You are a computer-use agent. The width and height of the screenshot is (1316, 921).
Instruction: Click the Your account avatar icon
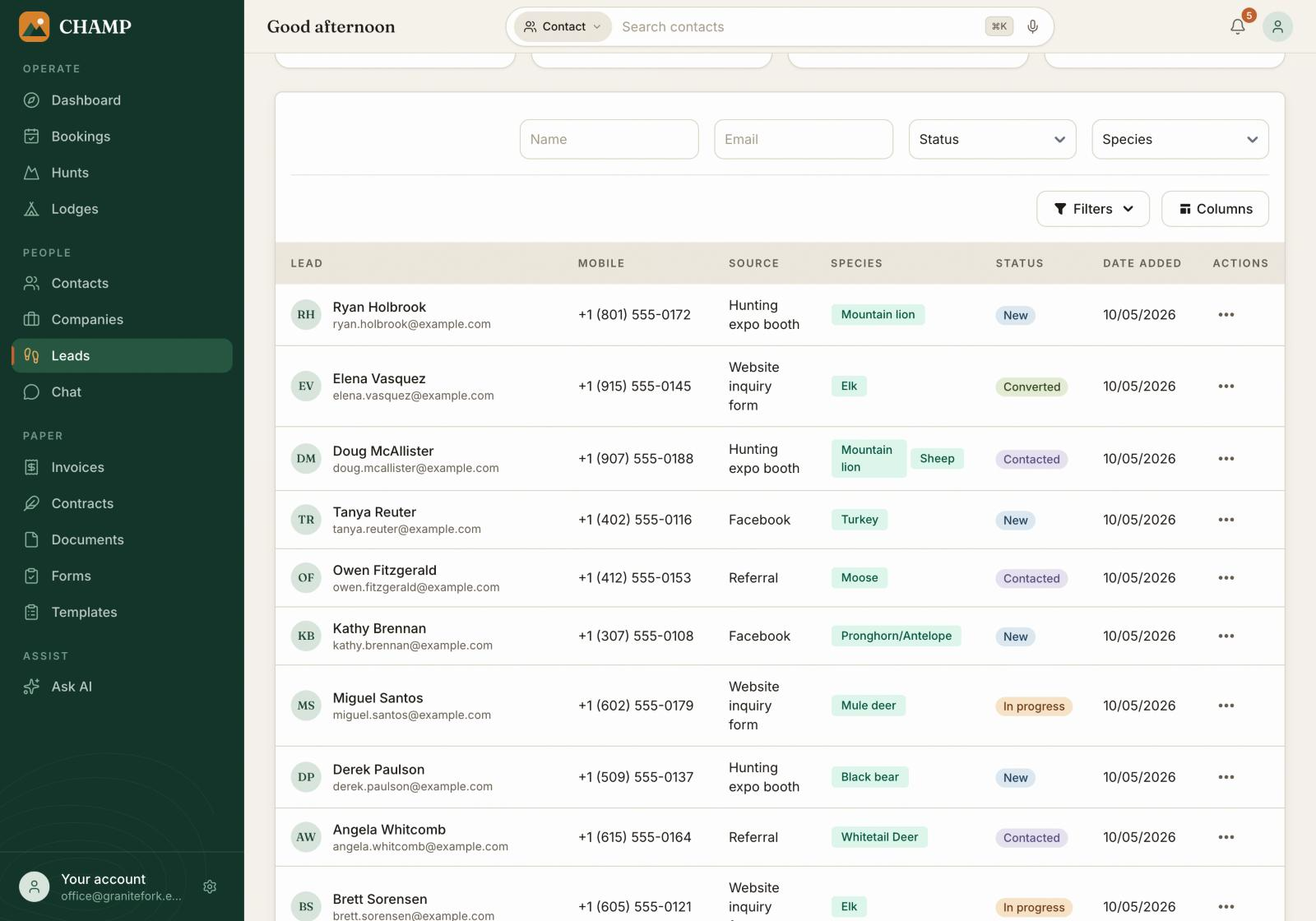click(34, 886)
